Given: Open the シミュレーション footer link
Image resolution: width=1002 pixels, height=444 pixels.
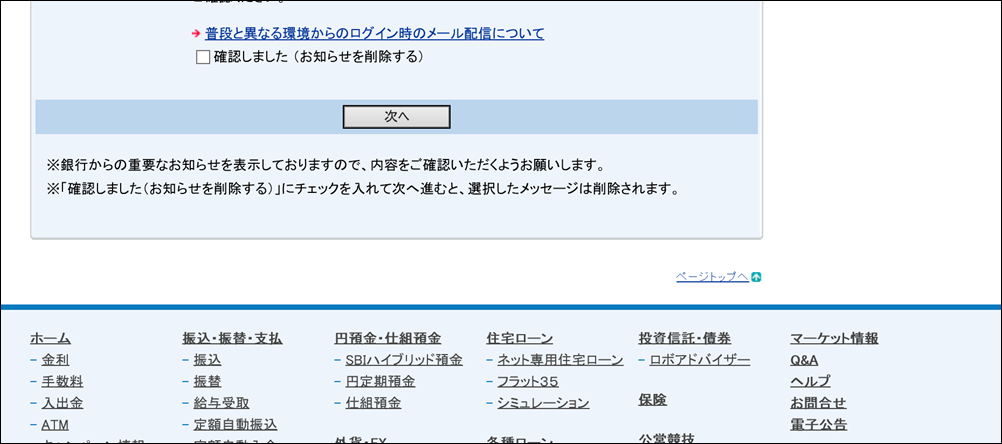Looking at the screenshot, I should pos(543,403).
